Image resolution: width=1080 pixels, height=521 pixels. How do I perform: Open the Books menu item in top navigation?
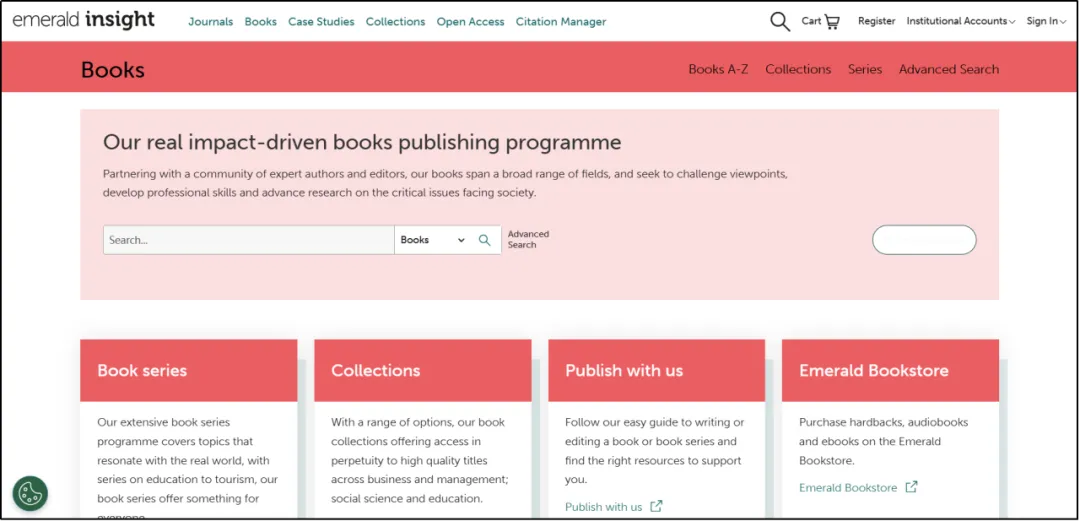tap(260, 21)
